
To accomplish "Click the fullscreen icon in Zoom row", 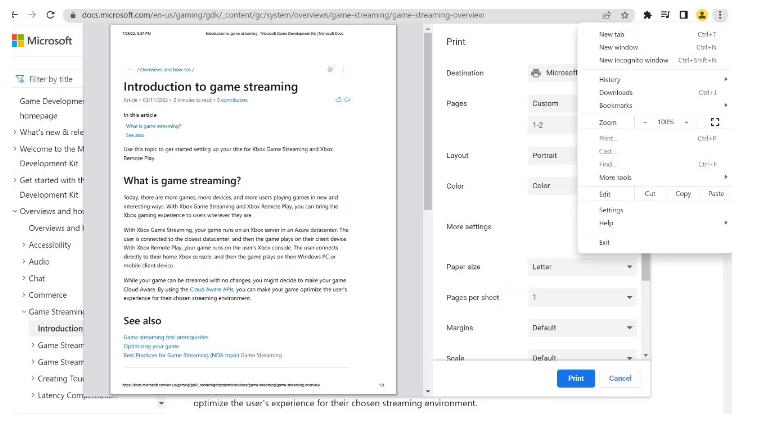I will 715,122.
